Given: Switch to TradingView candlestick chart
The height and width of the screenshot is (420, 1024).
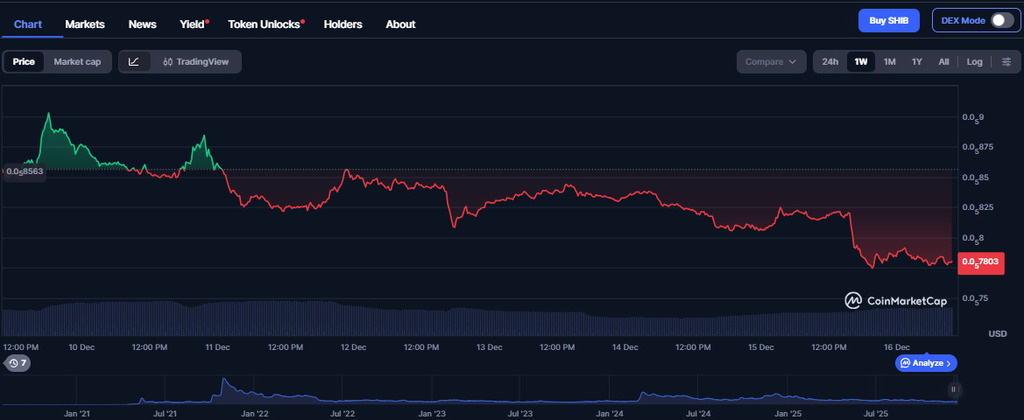Looking at the screenshot, I should pos(194,62).
